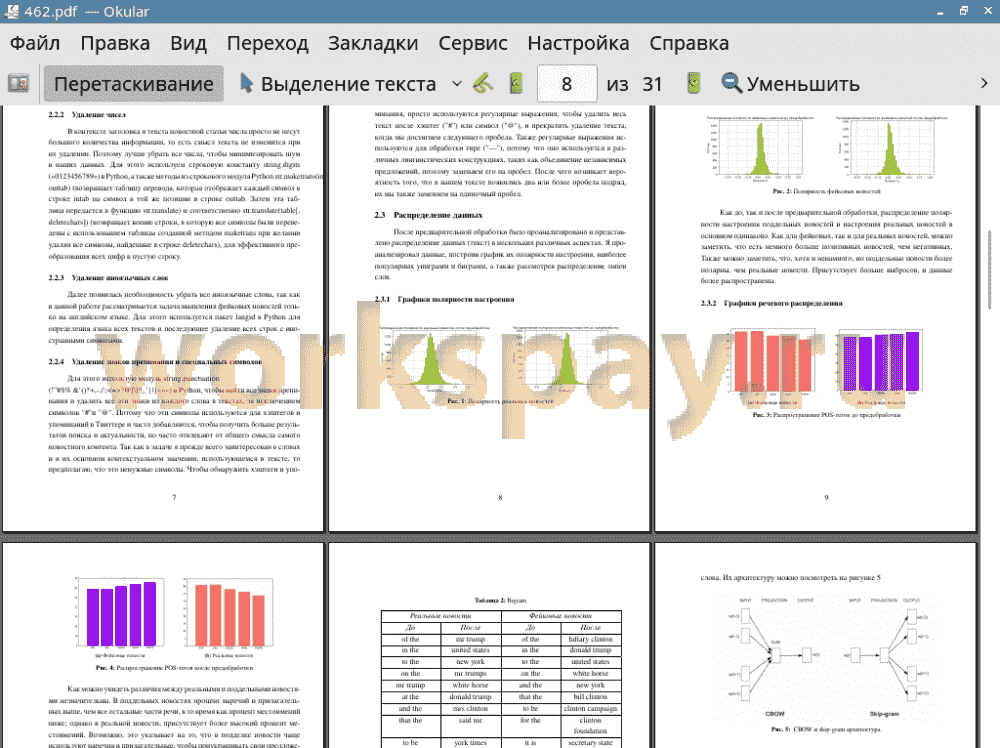The width and height of the screenshot is (1000, 748).
Task: Open the Правка menu
Action: pos(115,43)
